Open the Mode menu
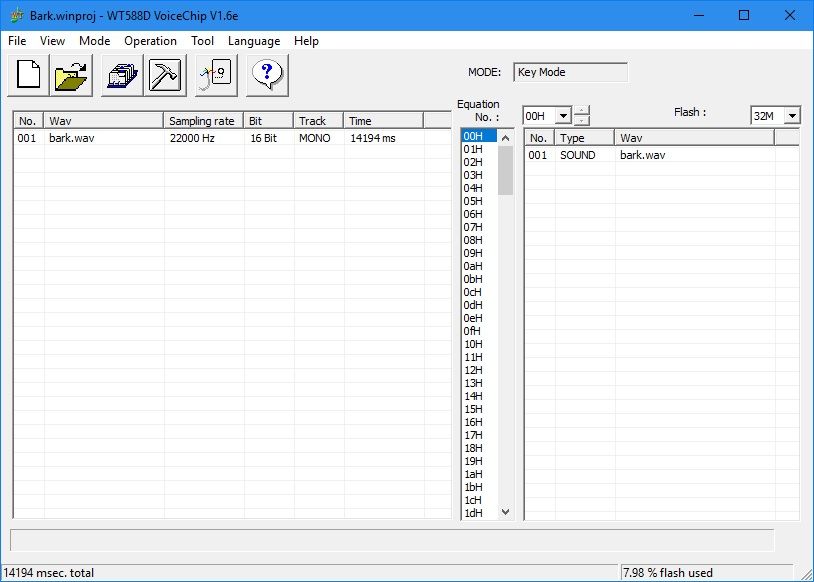814x582 pixels. point(94,40)
